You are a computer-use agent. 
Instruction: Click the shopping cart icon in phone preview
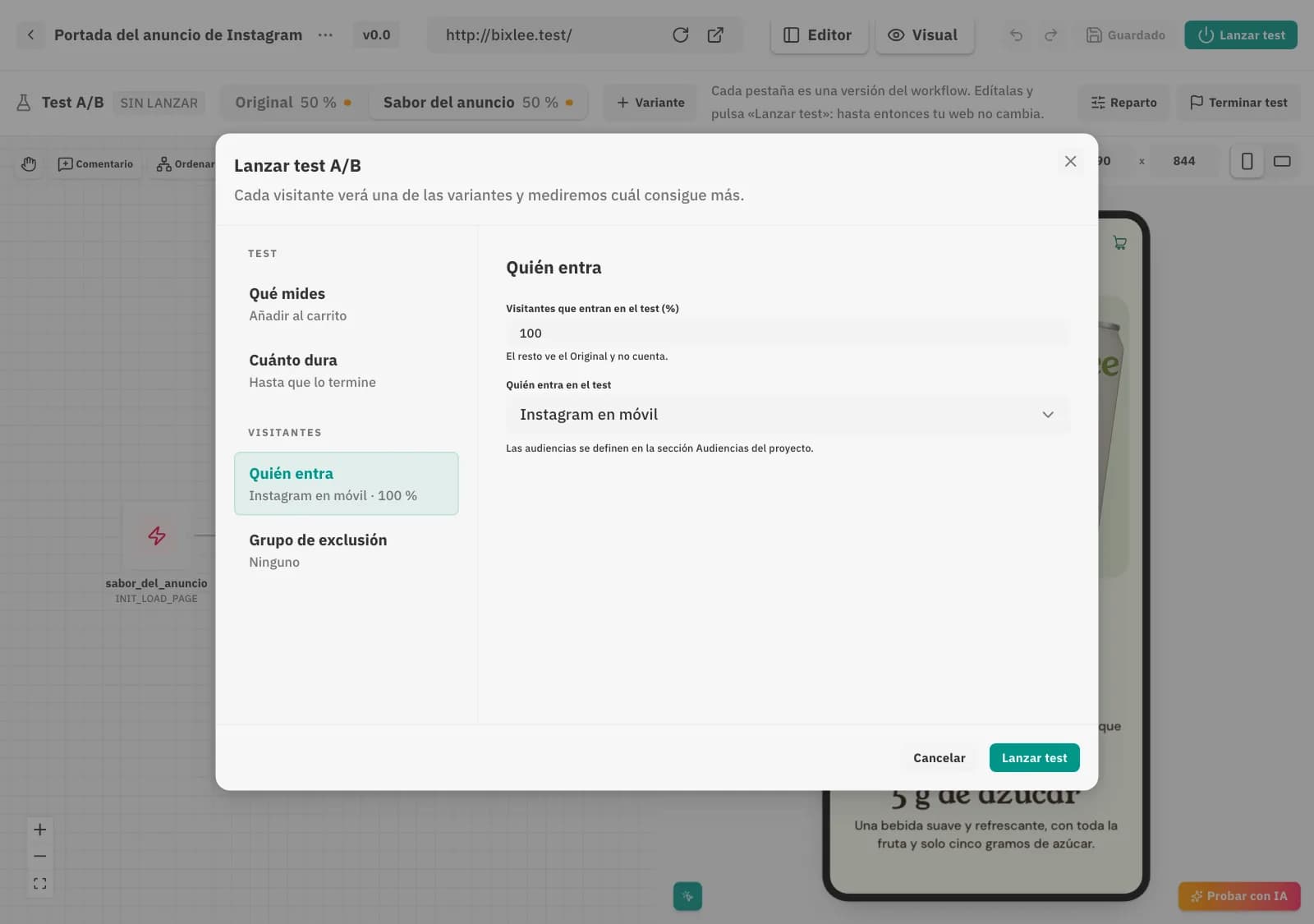point(1119,242)
